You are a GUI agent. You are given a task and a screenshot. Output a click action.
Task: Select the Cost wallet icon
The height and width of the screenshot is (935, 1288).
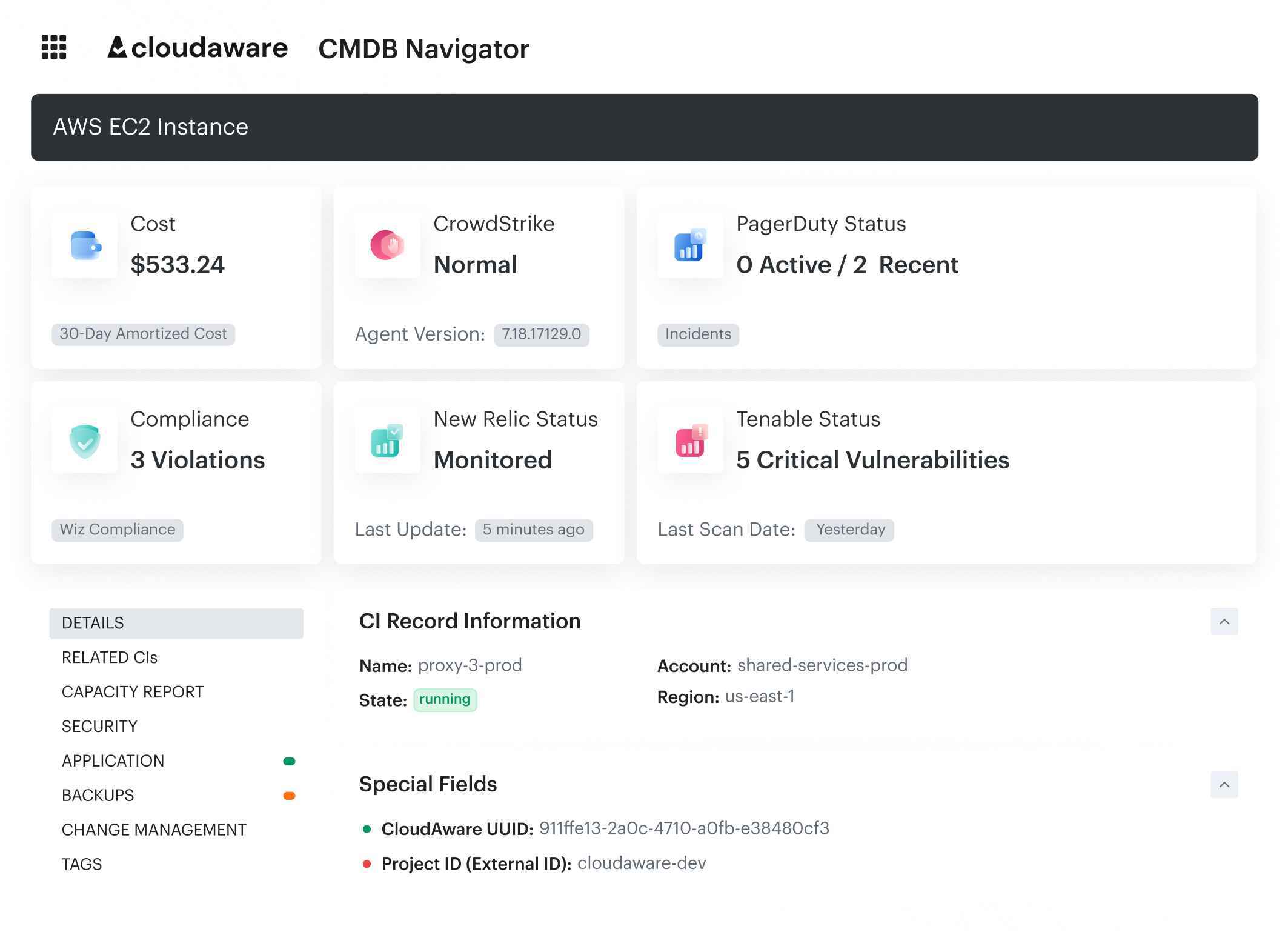click(x=85, y=246)
